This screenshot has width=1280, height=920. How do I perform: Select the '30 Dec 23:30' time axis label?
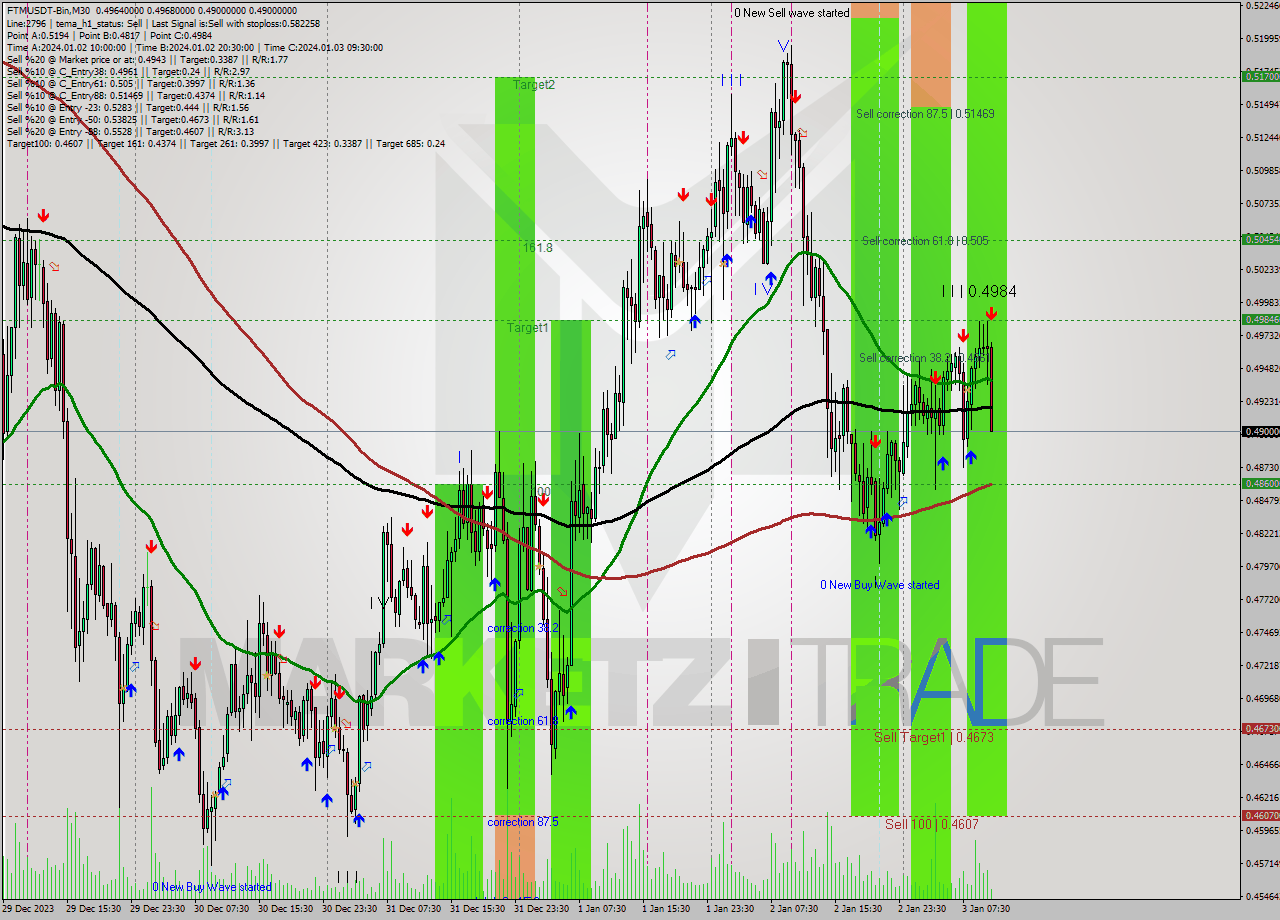click(x=350, y=909)
